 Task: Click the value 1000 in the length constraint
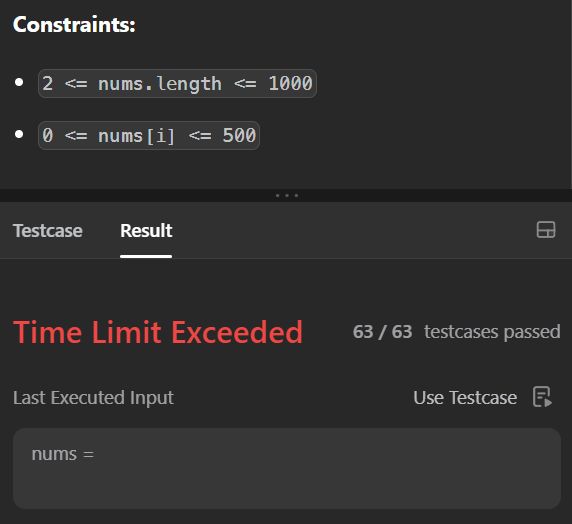pos(290,84)
